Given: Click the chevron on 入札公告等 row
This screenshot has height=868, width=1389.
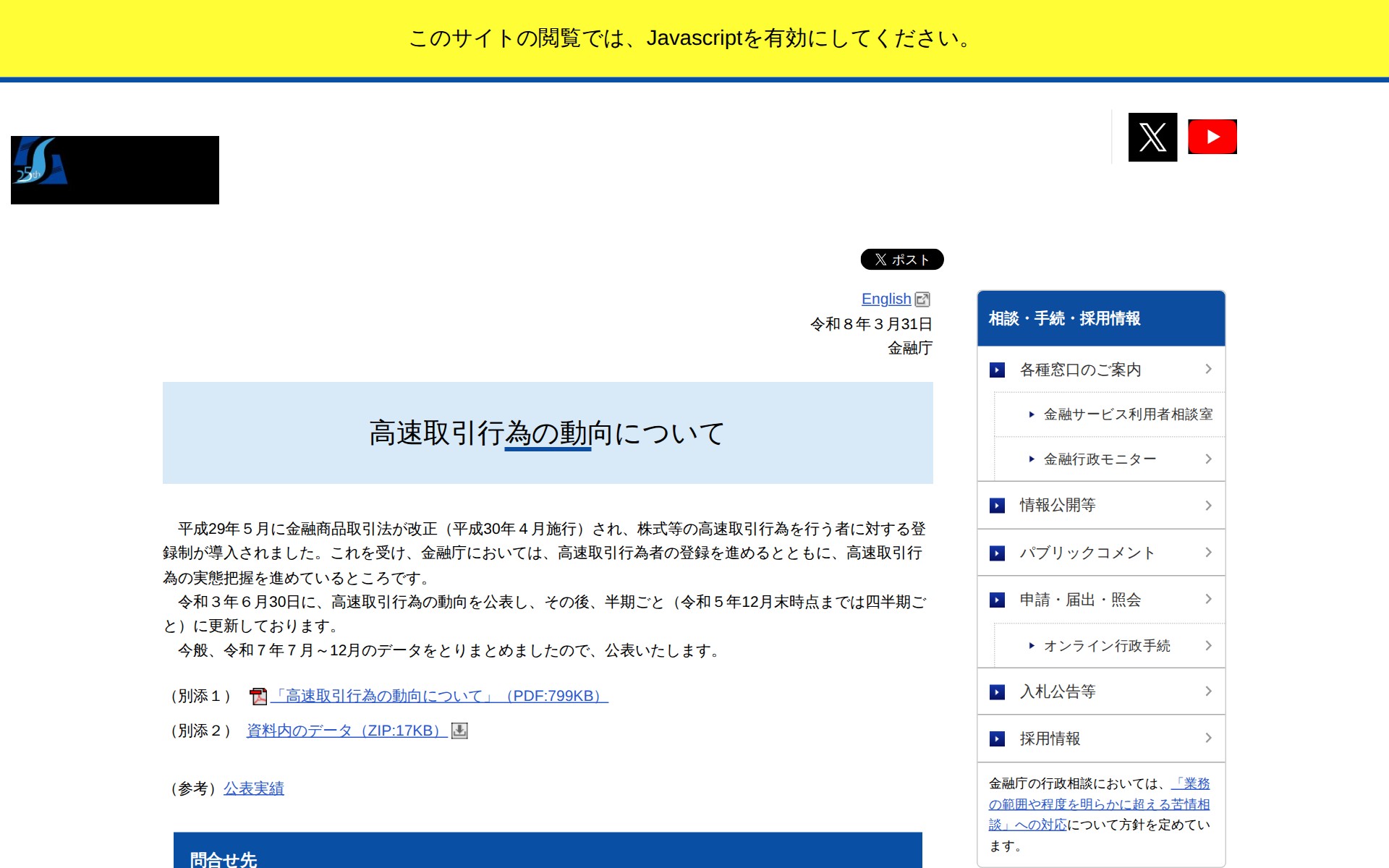Looking at the screenshot, I should coord(1208,692).
